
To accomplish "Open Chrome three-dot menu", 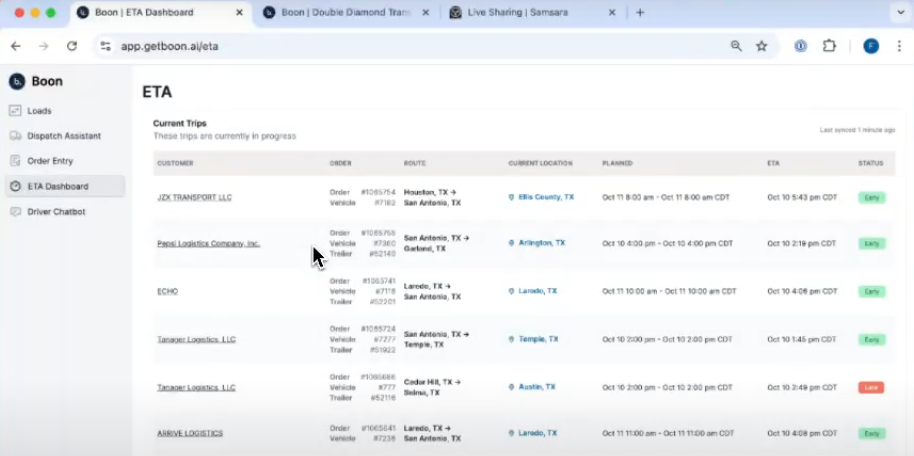I will [x=899, y=46].
